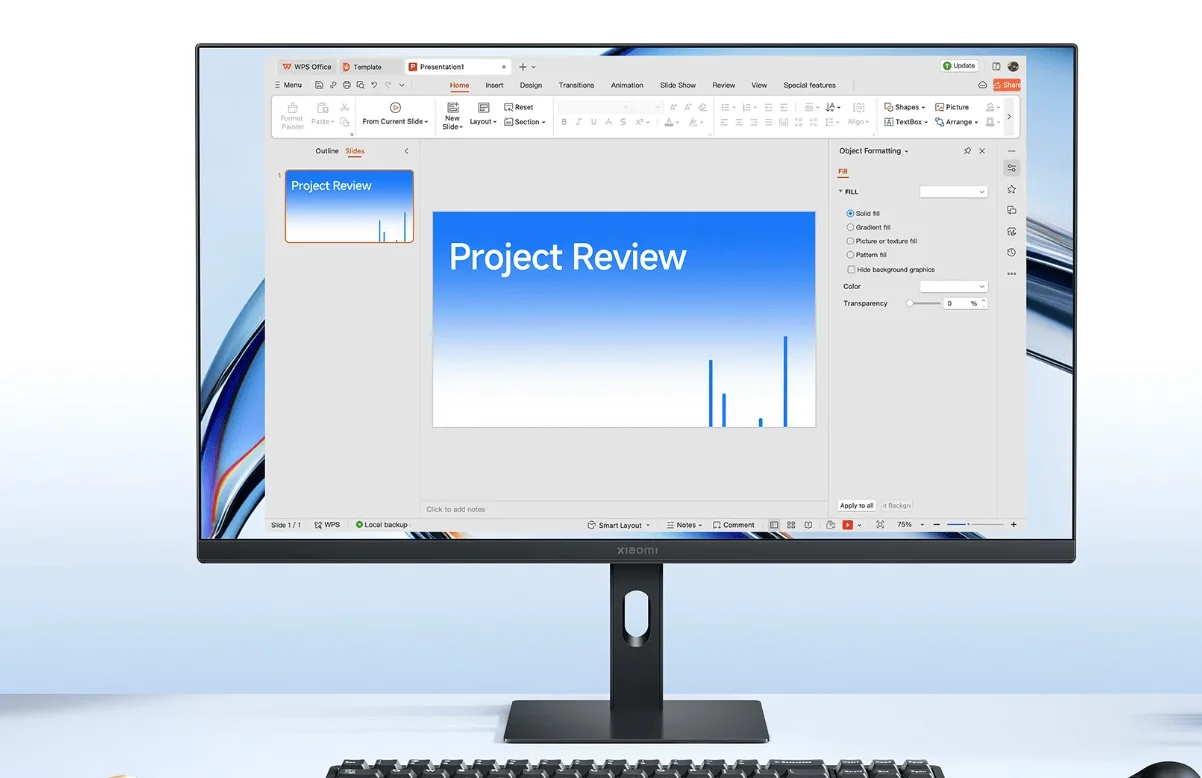Open the Transitions ribbon tab
The height and width of the screenshot is (778, 1202).
576,85
